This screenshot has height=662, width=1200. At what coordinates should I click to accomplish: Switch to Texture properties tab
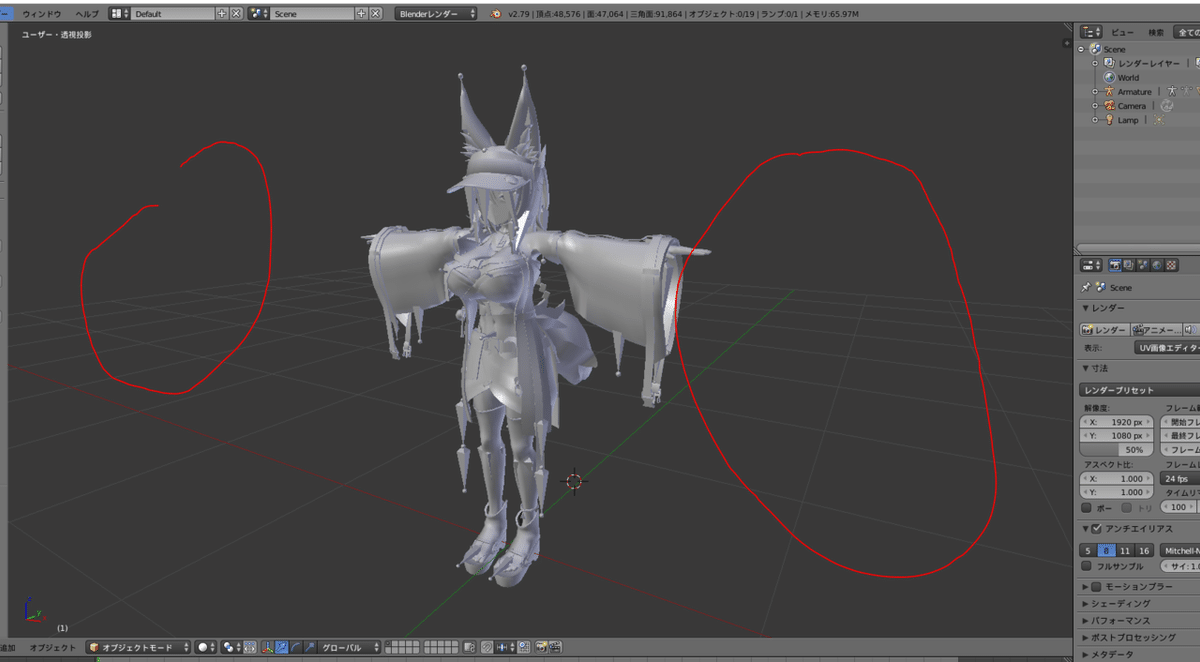pyautogui.click(x=1171, y=265)
